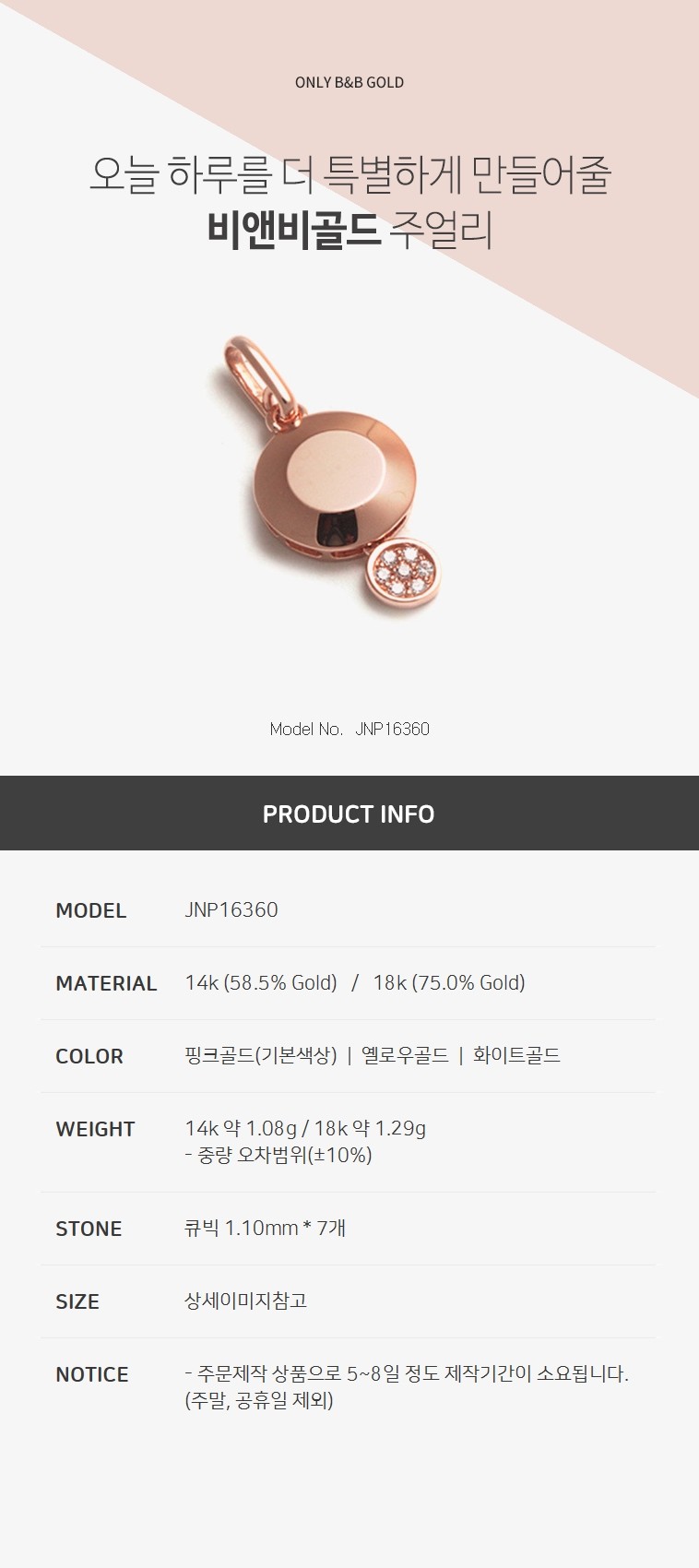Click the MODEL row label
Image resolution: width=699 pixels, height=1568 pixels.
point(91,910)
